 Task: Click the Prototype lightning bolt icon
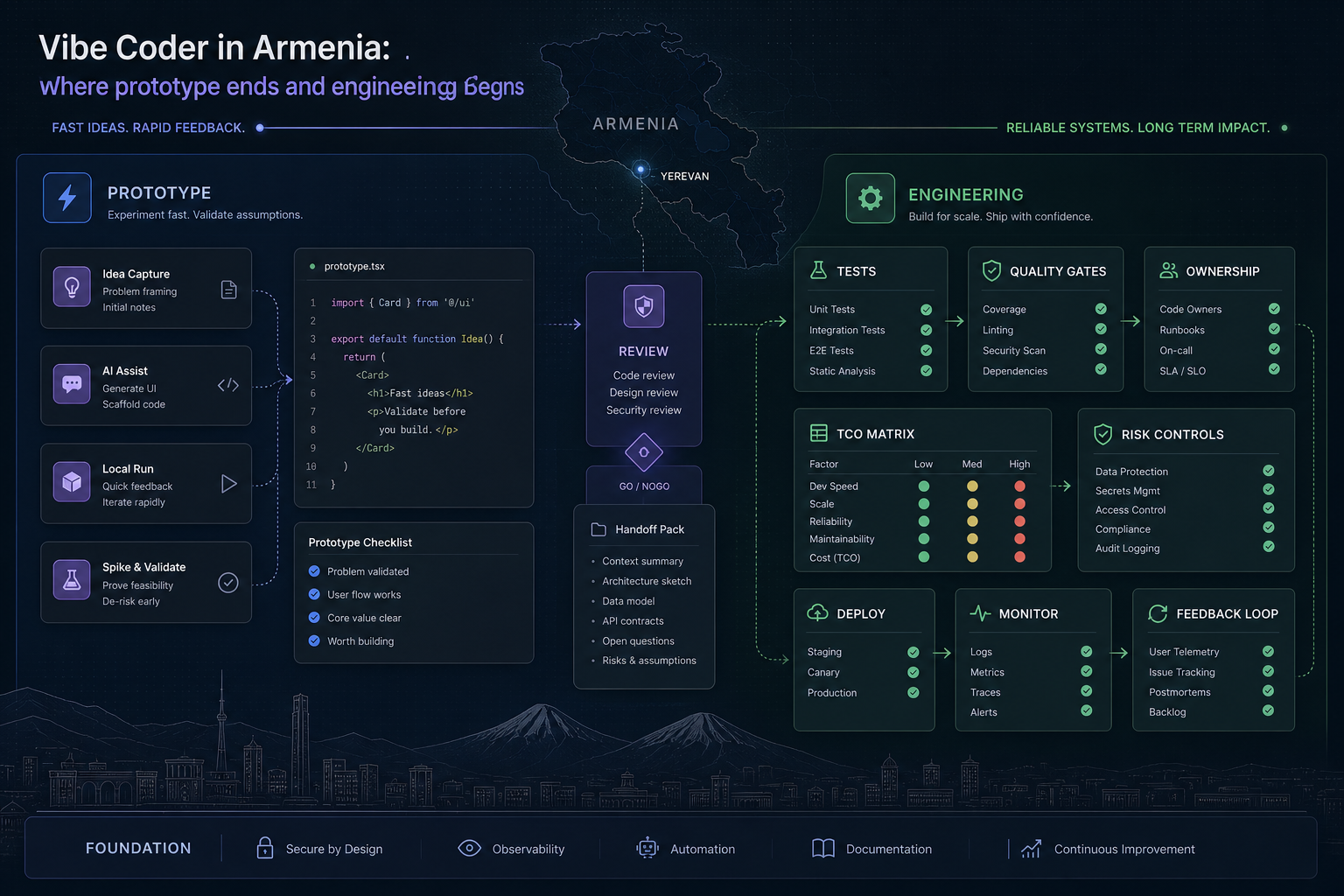click(x=67, y=198)
